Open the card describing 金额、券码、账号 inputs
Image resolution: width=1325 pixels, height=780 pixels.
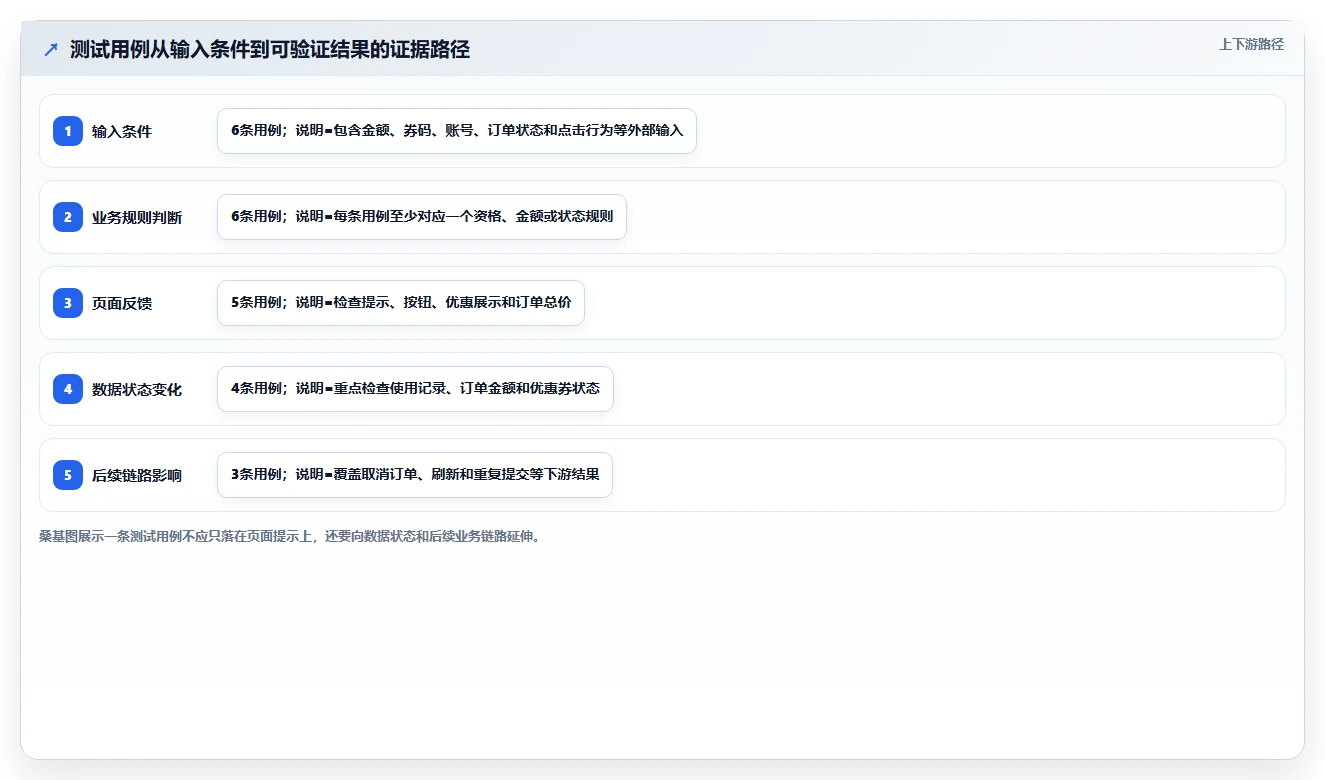click(x=457, y=131)
